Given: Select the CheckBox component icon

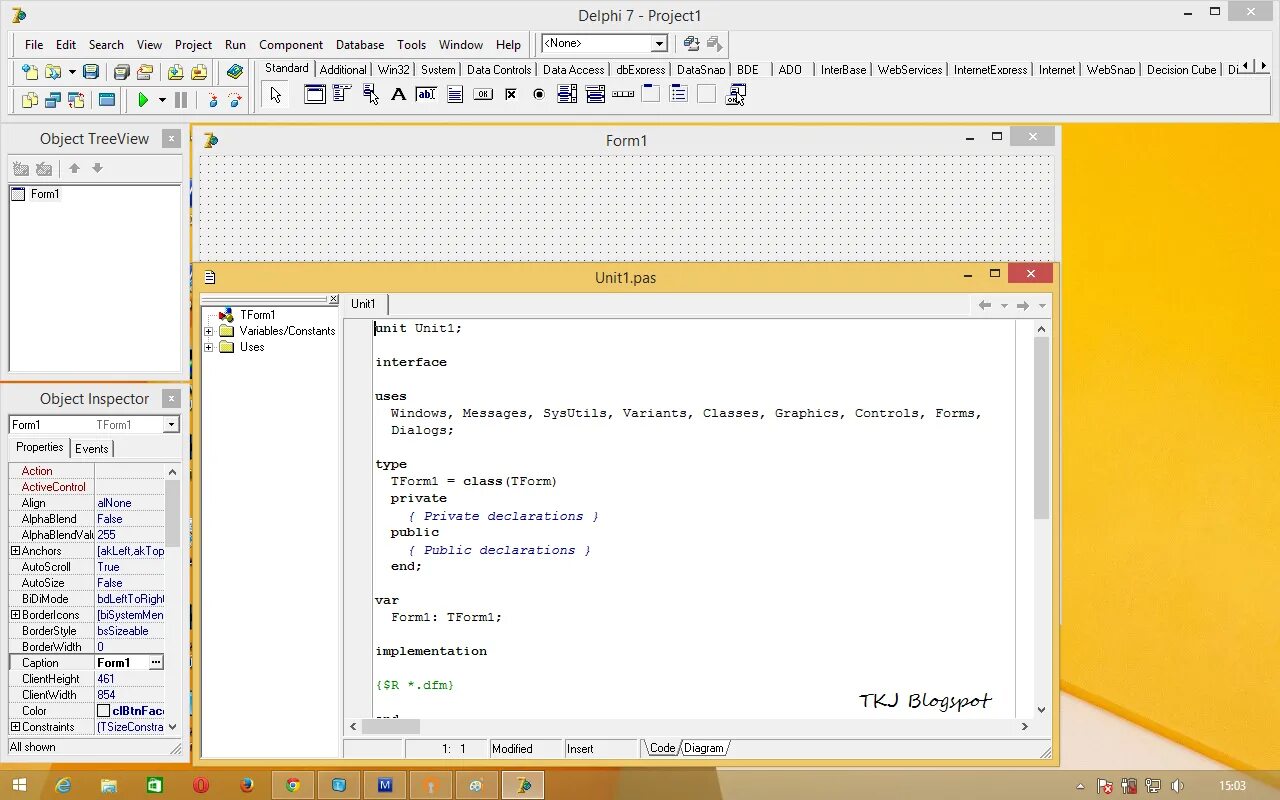Looking at the screenshot, I should point(510,95).
